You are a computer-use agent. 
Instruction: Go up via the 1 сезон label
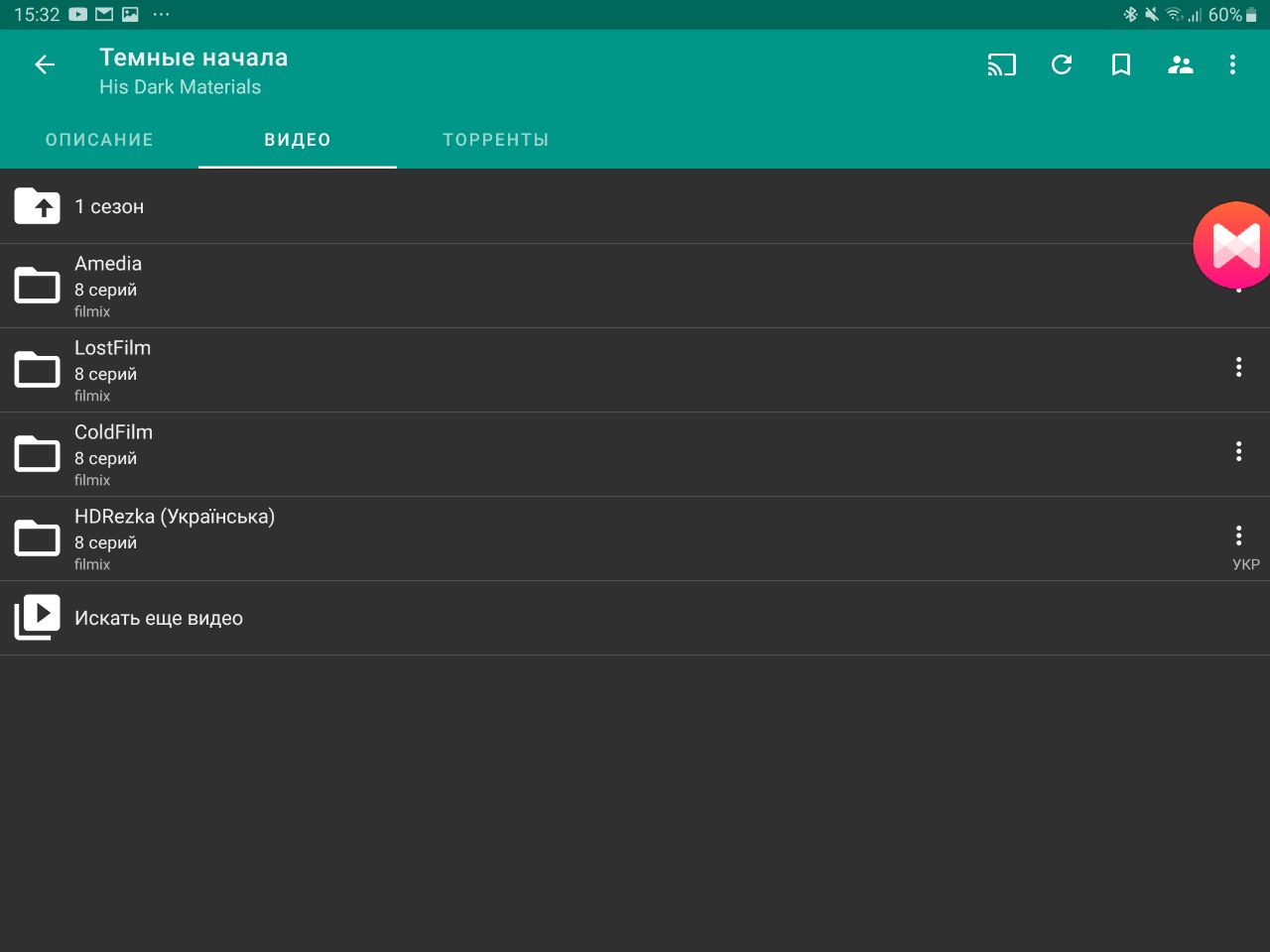point(109,206)
